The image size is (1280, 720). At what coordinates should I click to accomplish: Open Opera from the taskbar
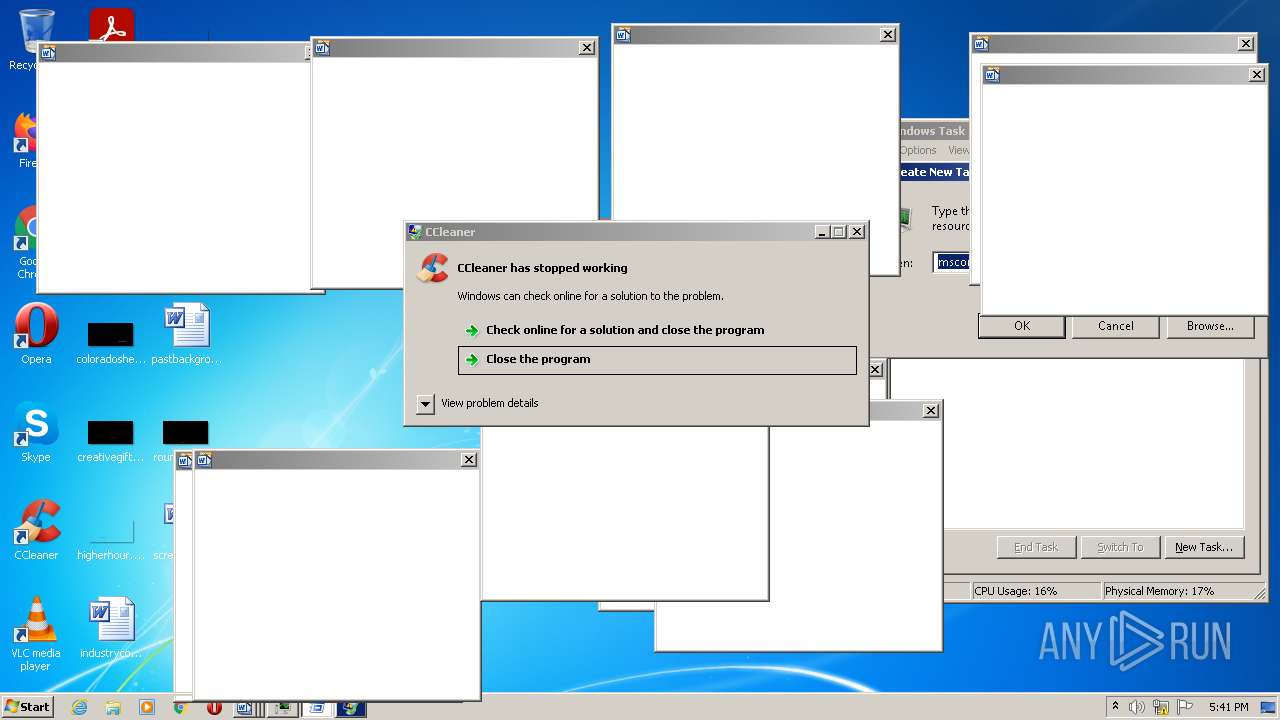pos(214,707)
